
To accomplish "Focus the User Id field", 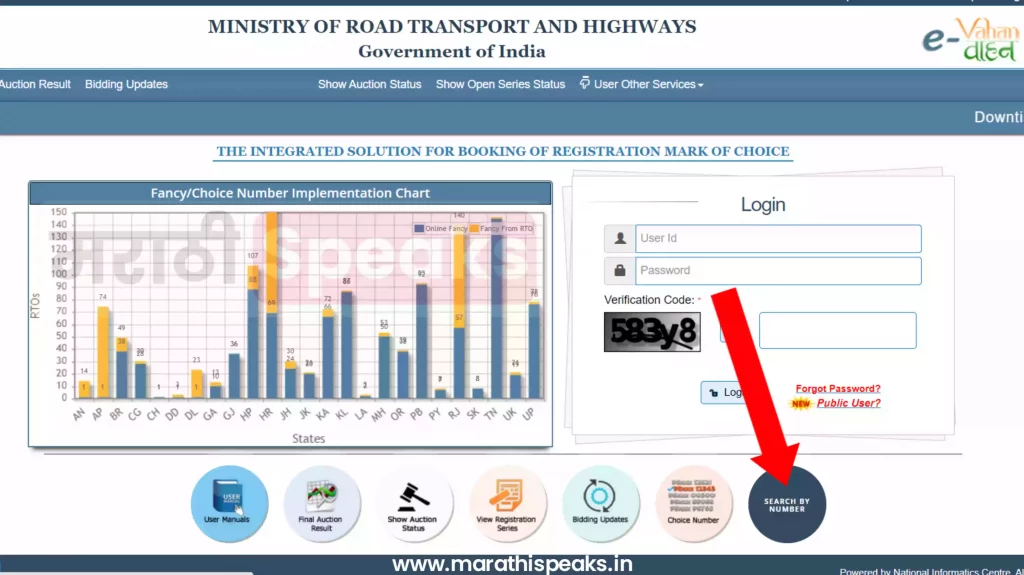I will 778,238.
